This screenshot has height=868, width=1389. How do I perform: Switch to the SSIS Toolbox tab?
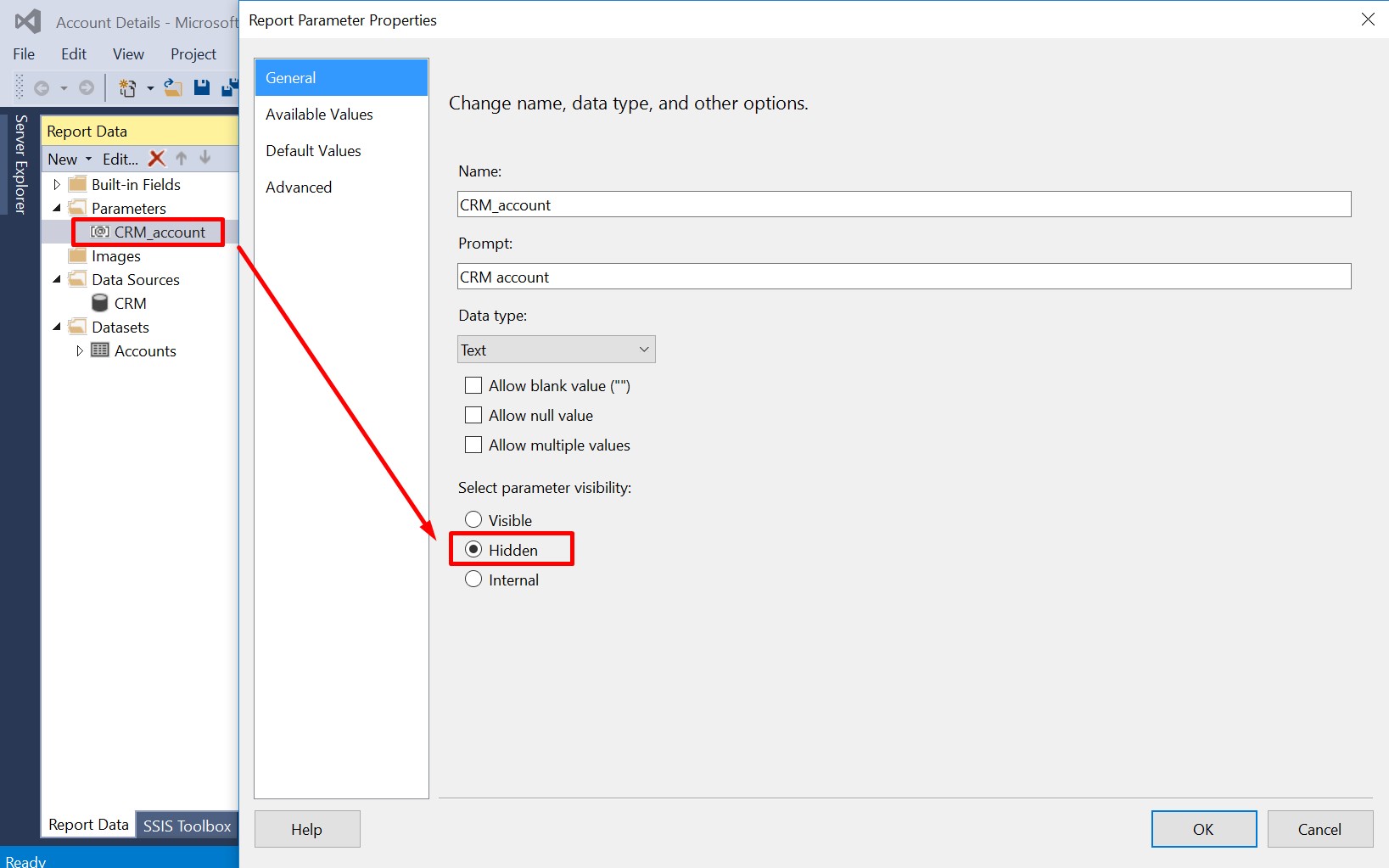point(186,825)
